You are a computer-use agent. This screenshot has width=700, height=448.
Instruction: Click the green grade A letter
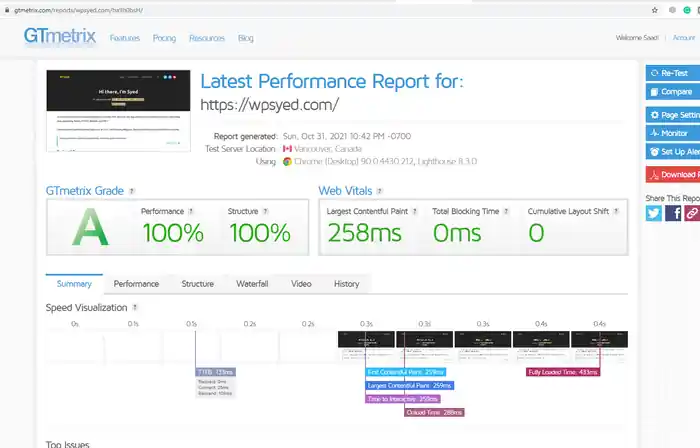click(90, 228)
